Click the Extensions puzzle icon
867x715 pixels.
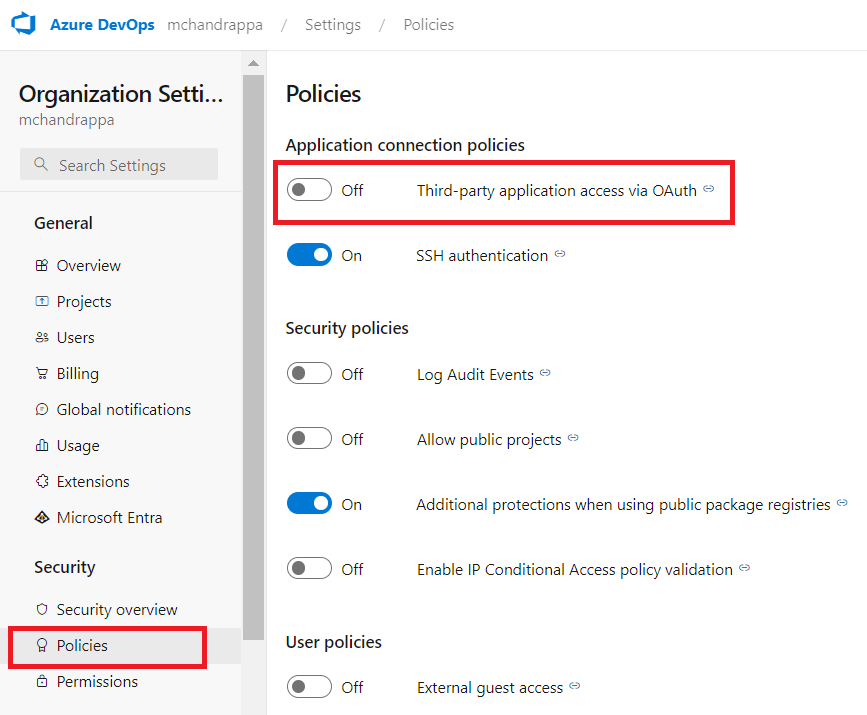(42, 481)
